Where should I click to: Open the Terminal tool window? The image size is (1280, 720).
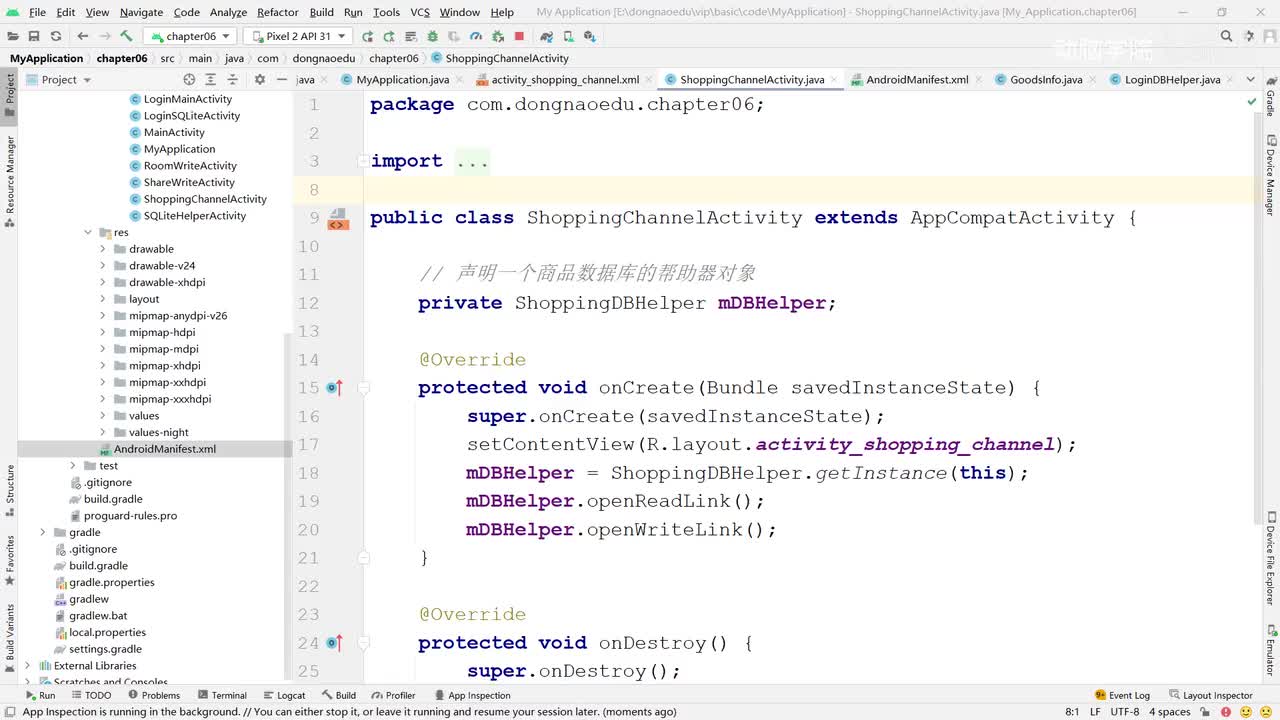tap(221, 696)
